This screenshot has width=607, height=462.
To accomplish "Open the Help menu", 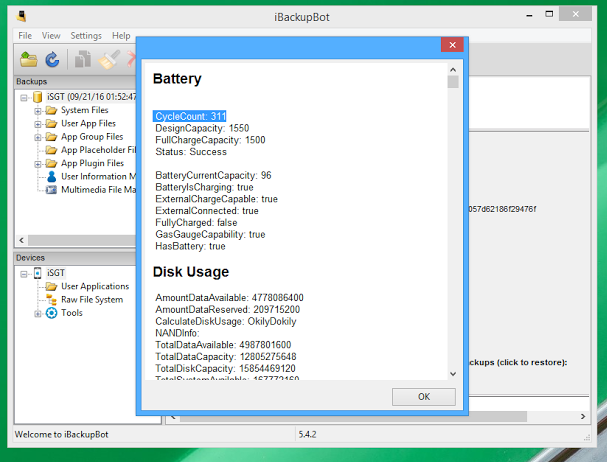I will point(121,36).
